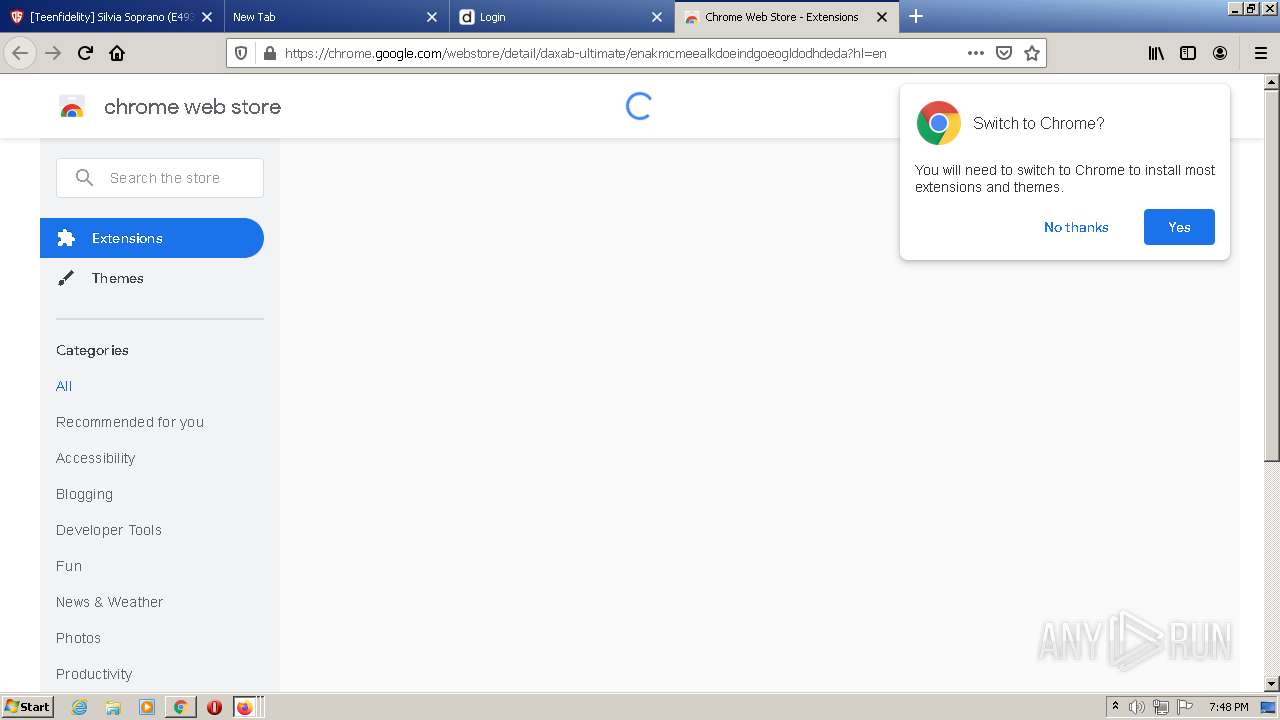Click Show desktop taskbar button
This screenshot has width=1280, height=720.
coord(1268,707)
